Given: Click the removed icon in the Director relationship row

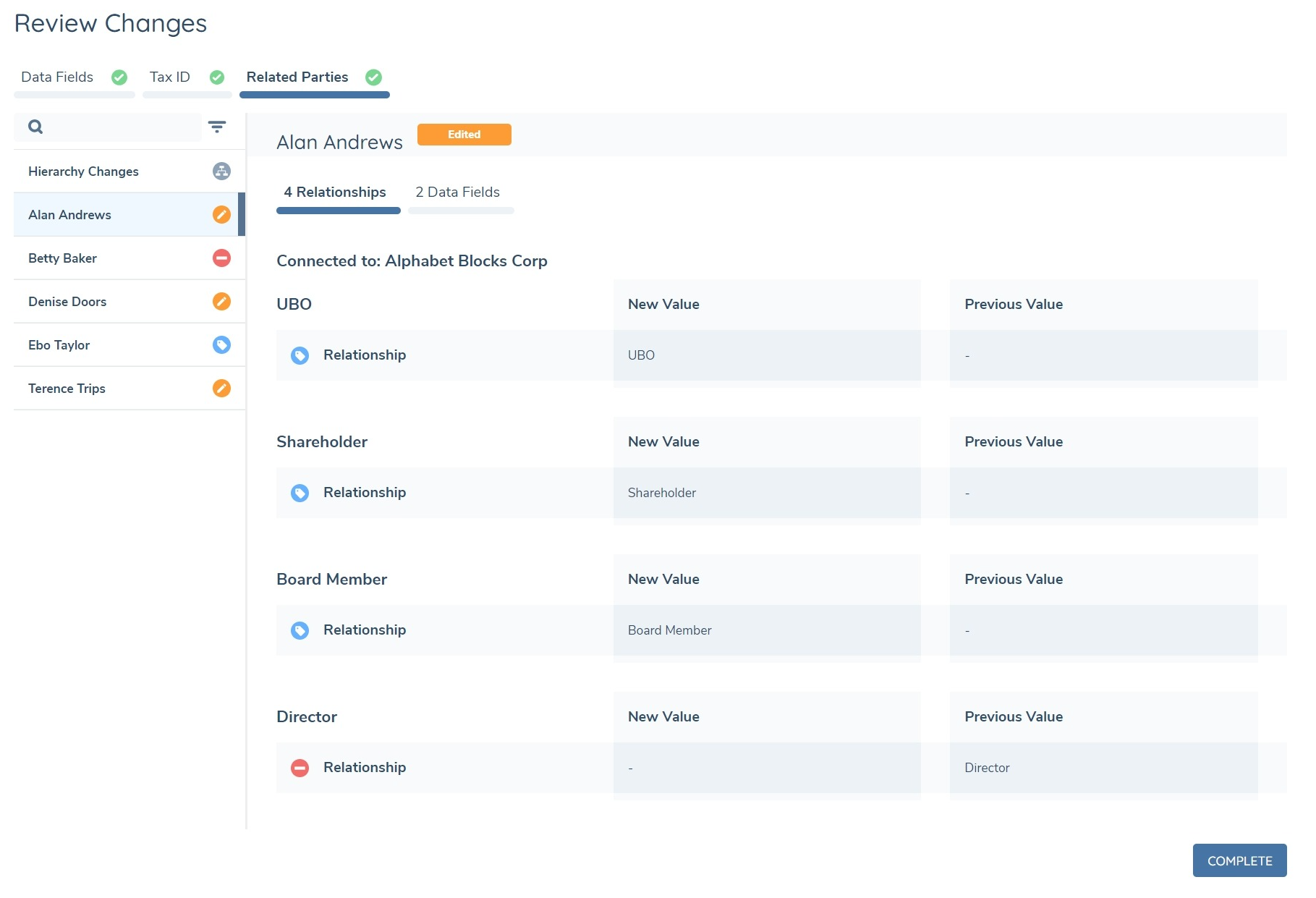Looking at the screenshot, I should tap(300, 768).
